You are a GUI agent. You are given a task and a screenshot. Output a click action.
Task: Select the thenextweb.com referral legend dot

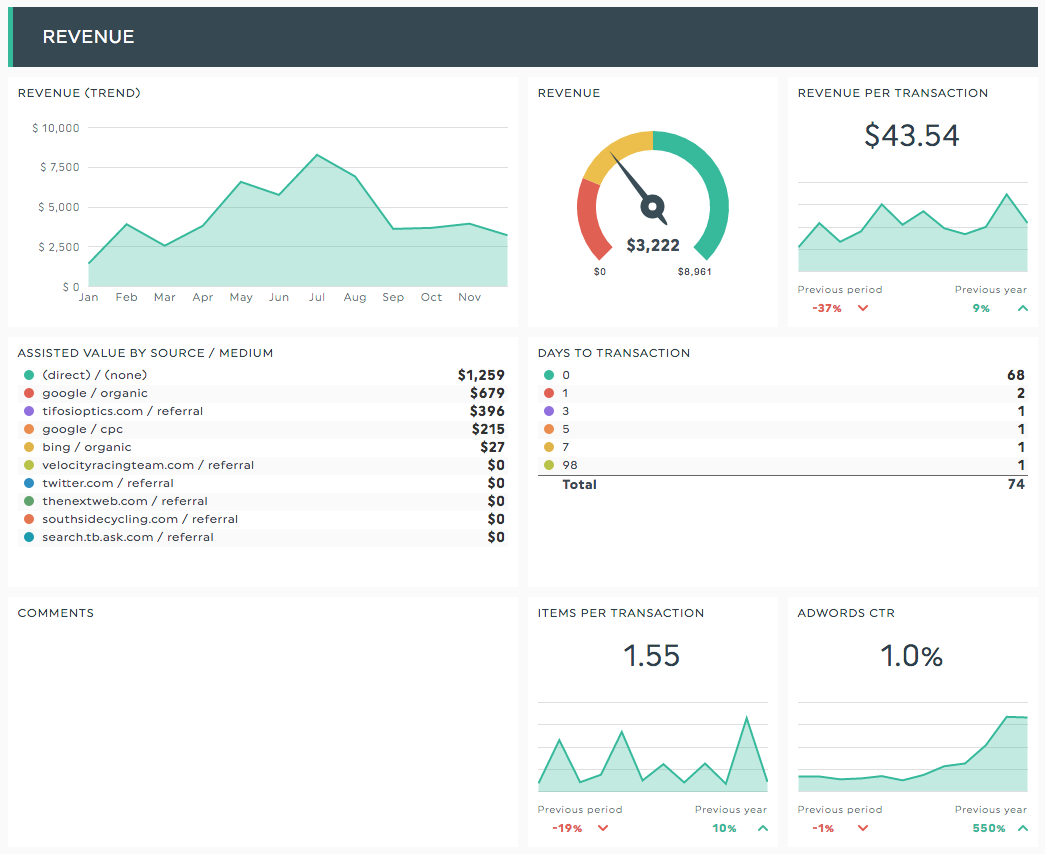pyautogui.click(x=29, y=501)
